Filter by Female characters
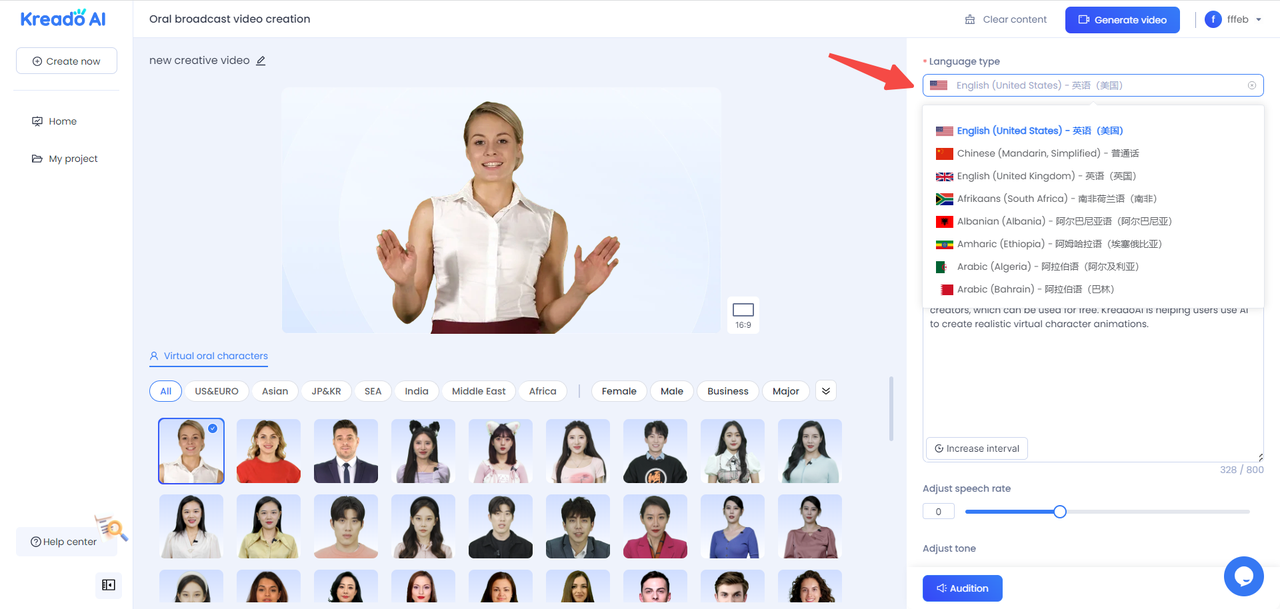Image resolution: width=1280 pixels, height=609 pixels. [x=619, y=391]
